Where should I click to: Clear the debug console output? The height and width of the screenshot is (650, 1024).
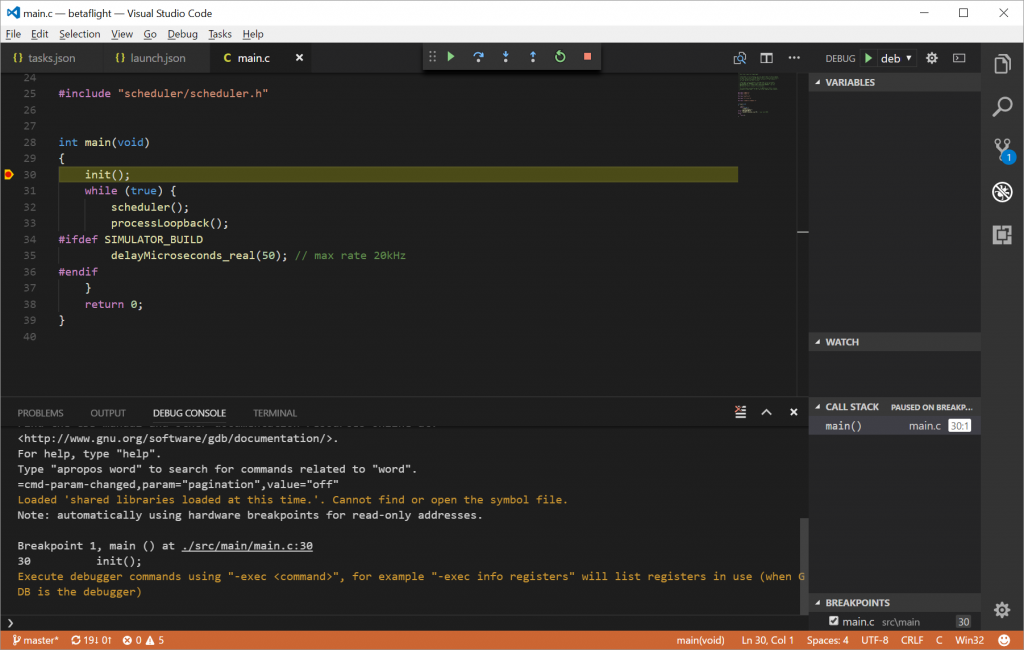coord(740,412)
